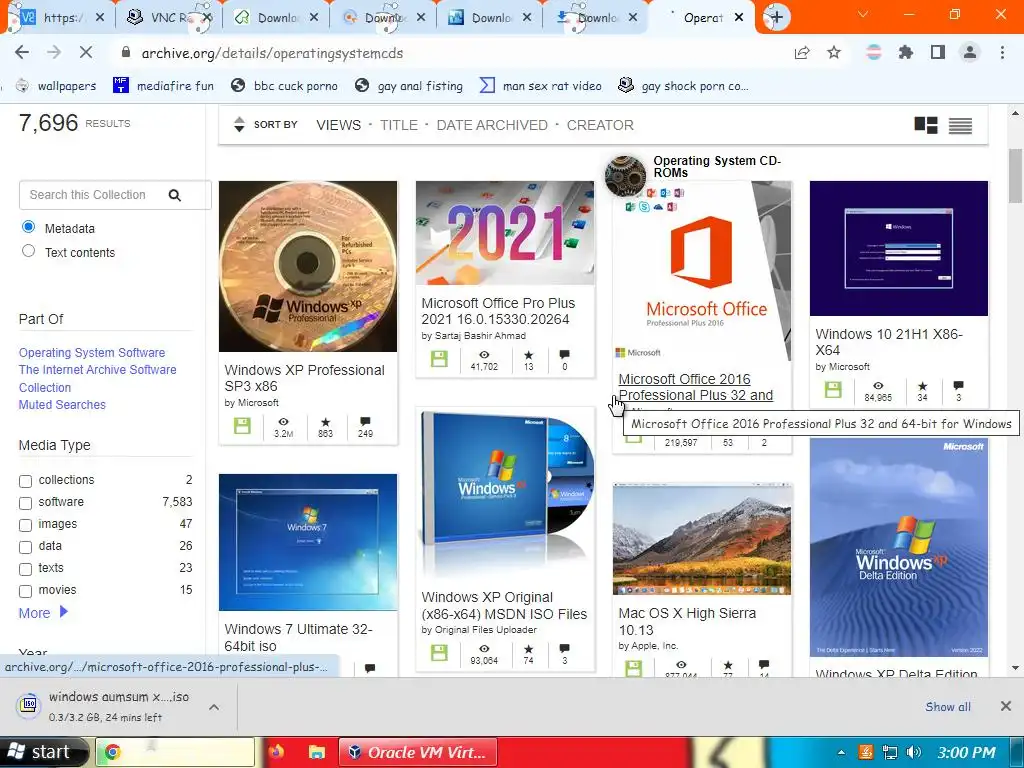
Task: Open Microsoft Office 2016 Professional Plus title link
Action: click(x=696, y=387)
